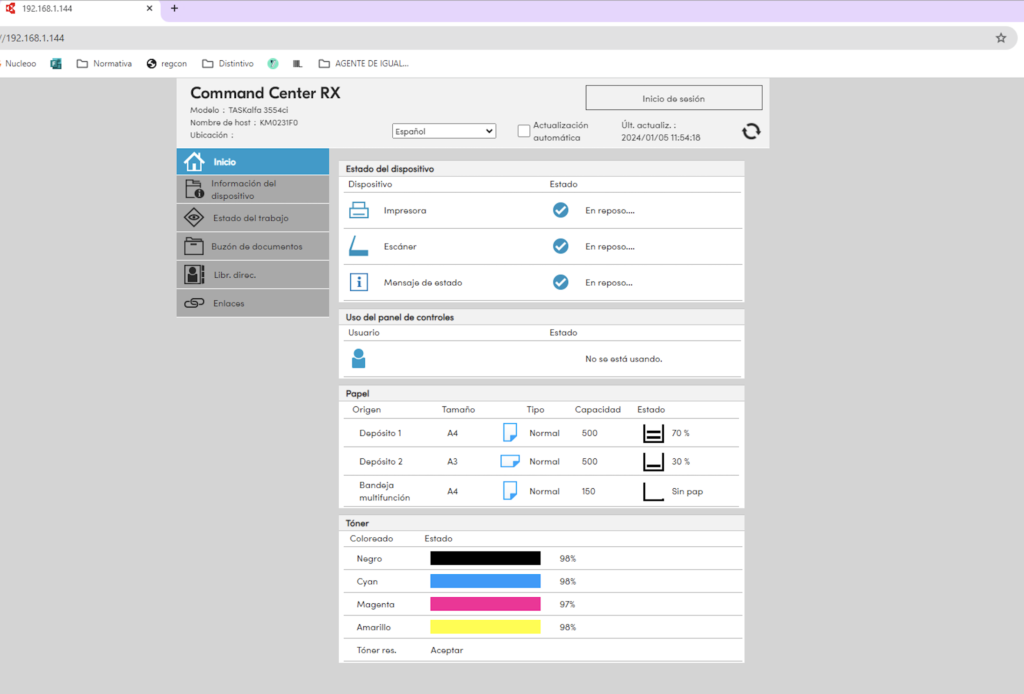Open Información del dispositivo menu

(253, 190)
